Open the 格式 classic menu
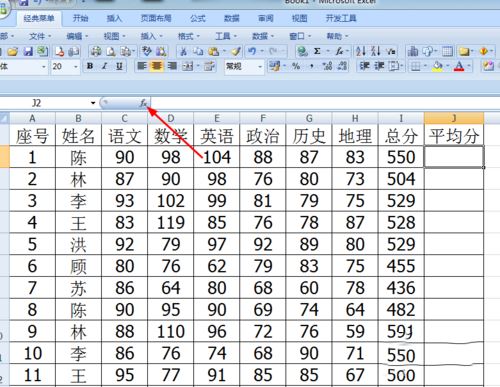The width and height of the screenshot is (500, 387). [189, 36]
